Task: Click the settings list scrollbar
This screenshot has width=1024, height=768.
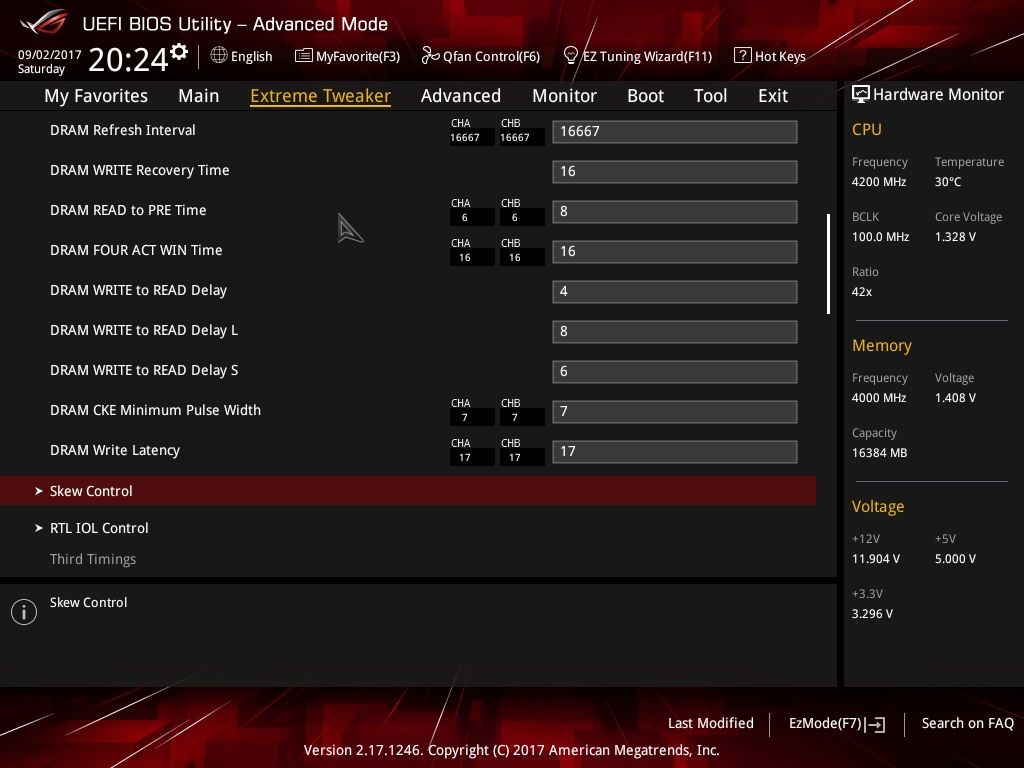Action: [x=828, y=264]
